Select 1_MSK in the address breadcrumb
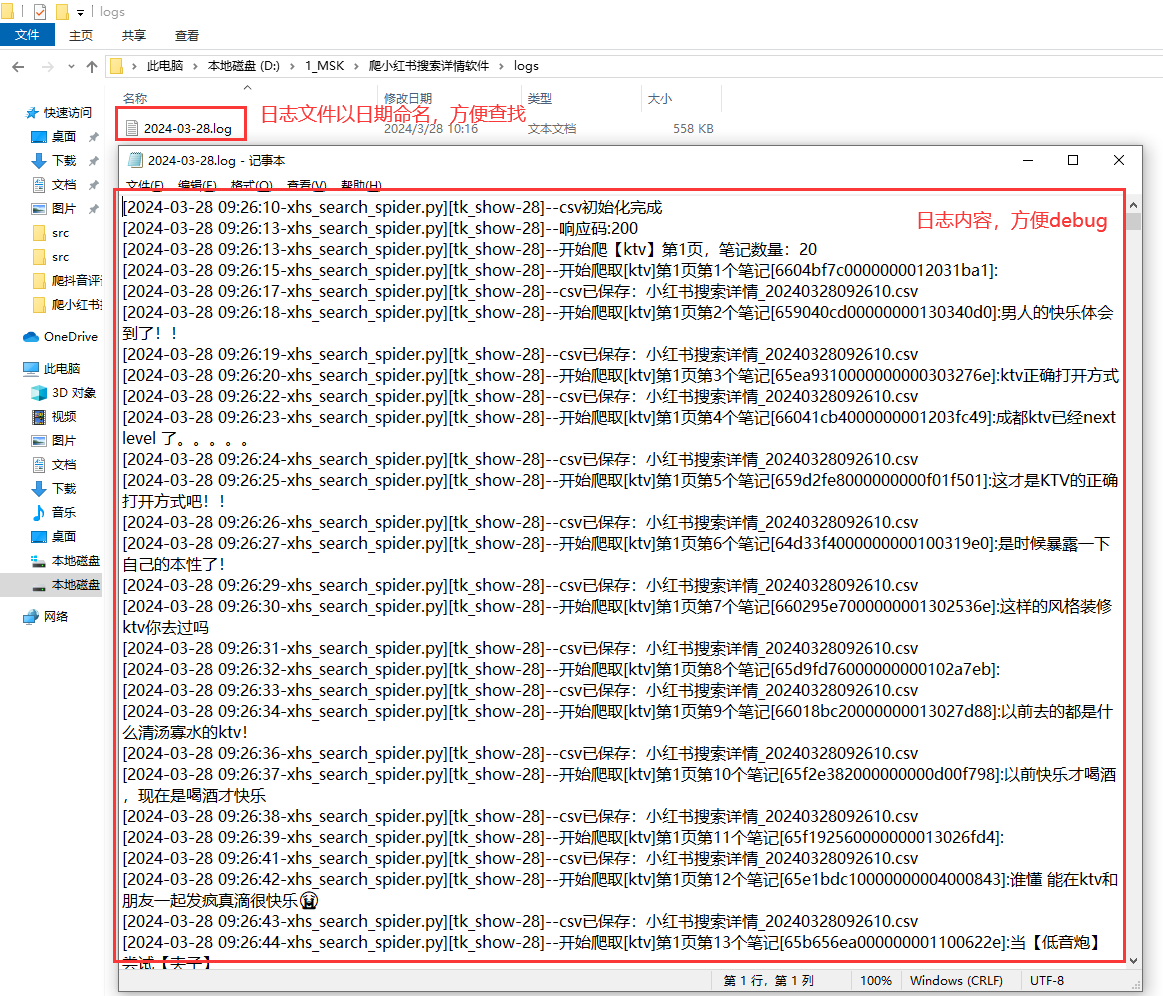Viewport: 1163px width, 996px height. click(325, 66)
